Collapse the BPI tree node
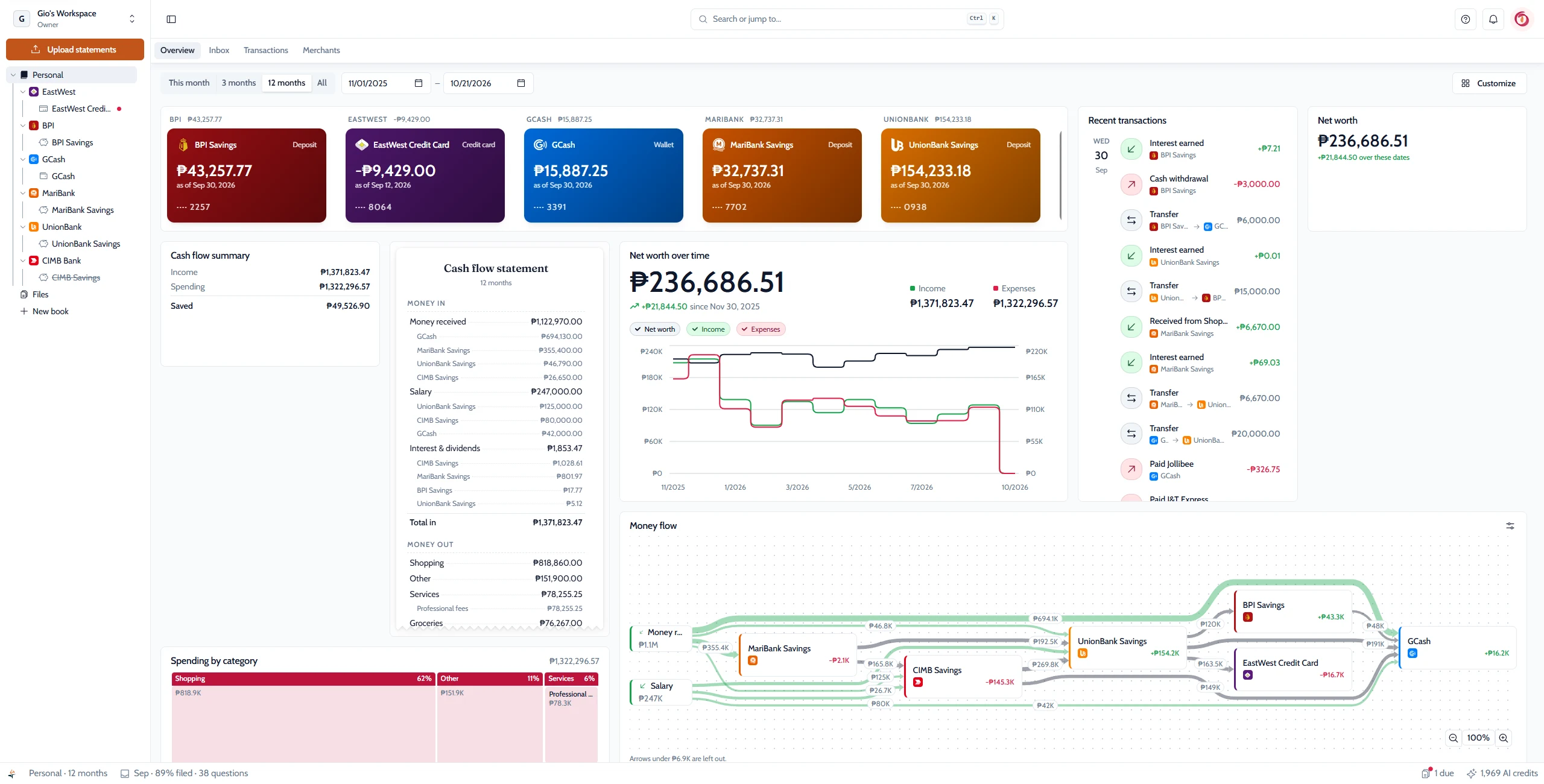Screen dimensions: 1544x784 point(23,126)
